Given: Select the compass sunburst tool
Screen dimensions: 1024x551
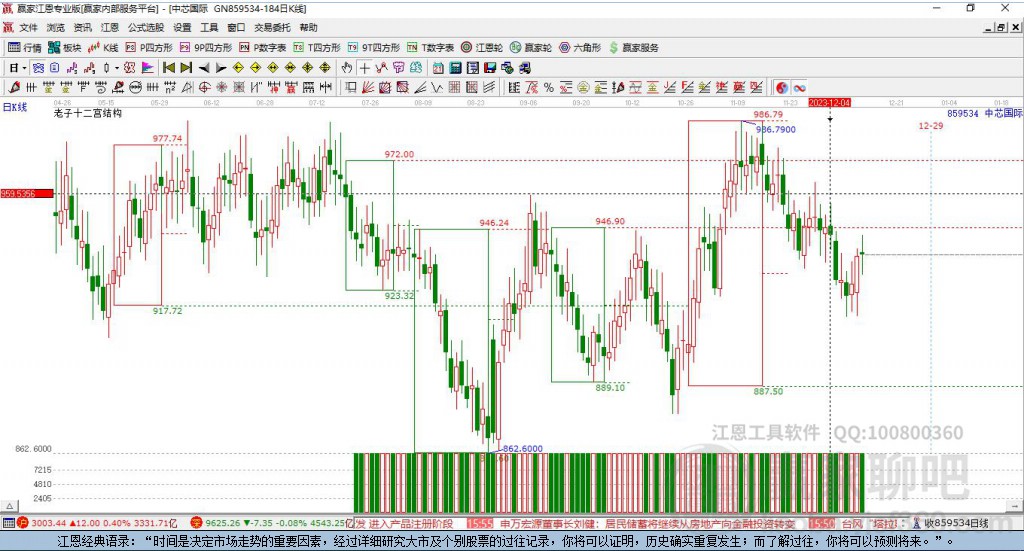Looking at the screenshot, I should pos(222,87).
